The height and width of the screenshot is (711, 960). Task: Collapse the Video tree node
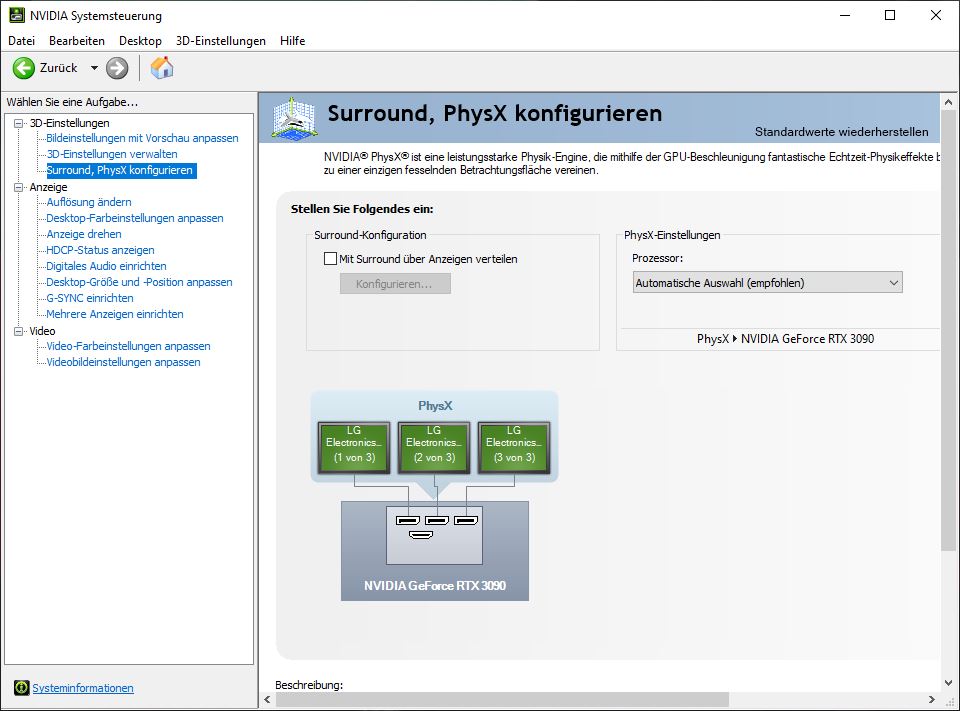point(18,331)
